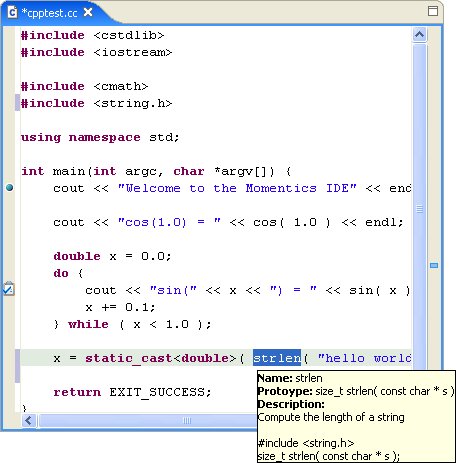Click the blue overview ruler annotation marker
456x463 pixels.
(434, 265)
